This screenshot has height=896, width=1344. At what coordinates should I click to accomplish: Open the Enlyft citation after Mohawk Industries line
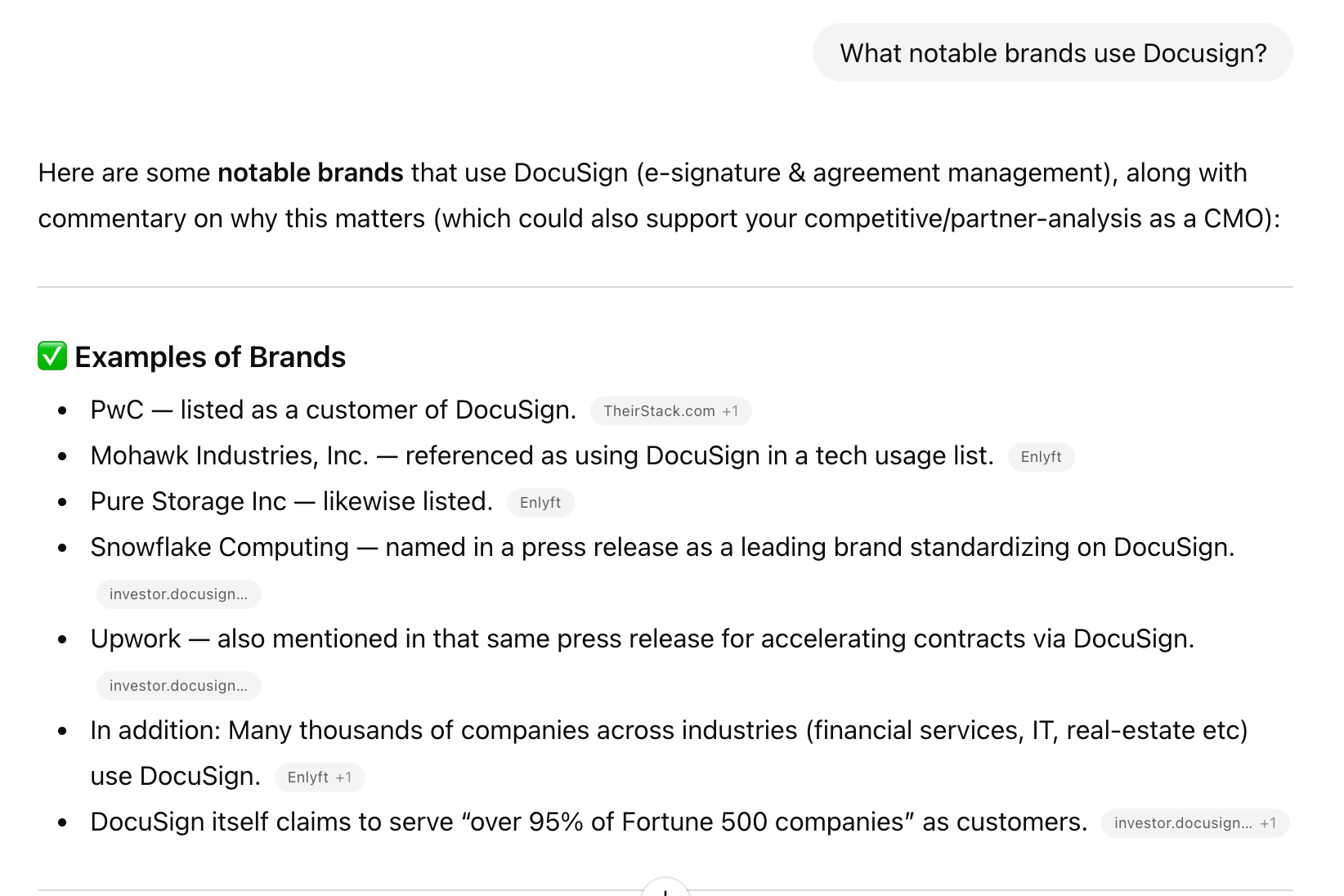[1041, 457]
